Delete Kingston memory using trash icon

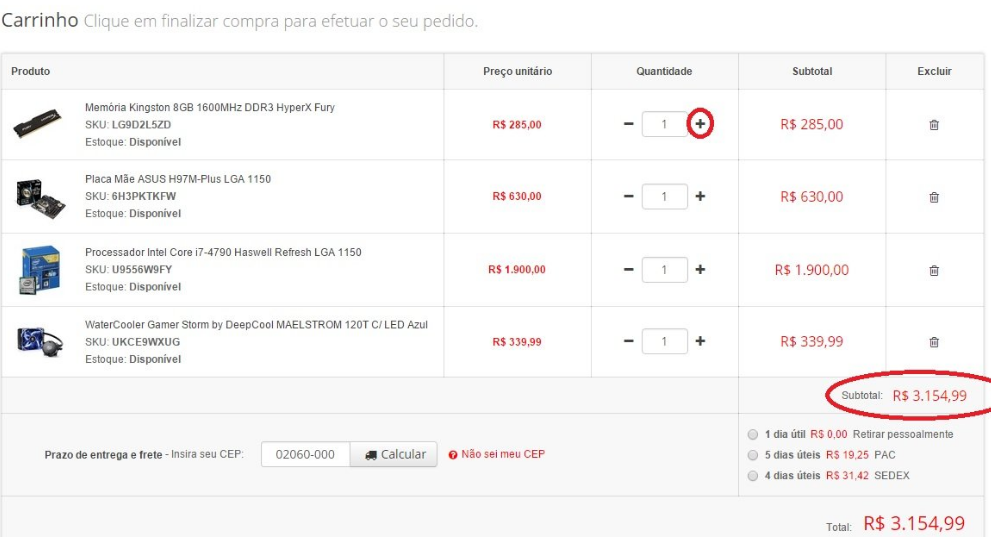934,125
